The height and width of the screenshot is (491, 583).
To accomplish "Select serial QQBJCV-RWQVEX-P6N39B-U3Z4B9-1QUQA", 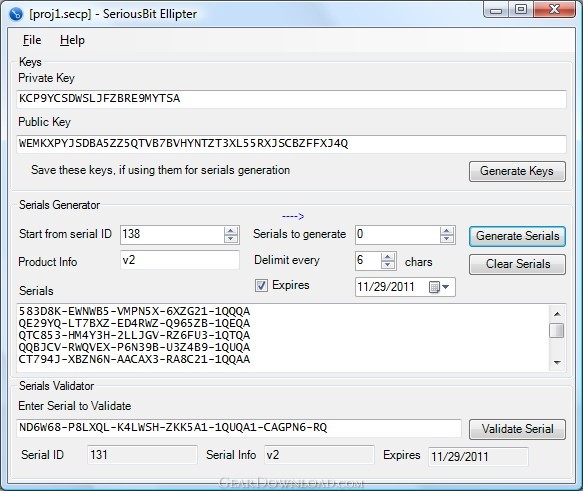I will [x=134, y=347].
